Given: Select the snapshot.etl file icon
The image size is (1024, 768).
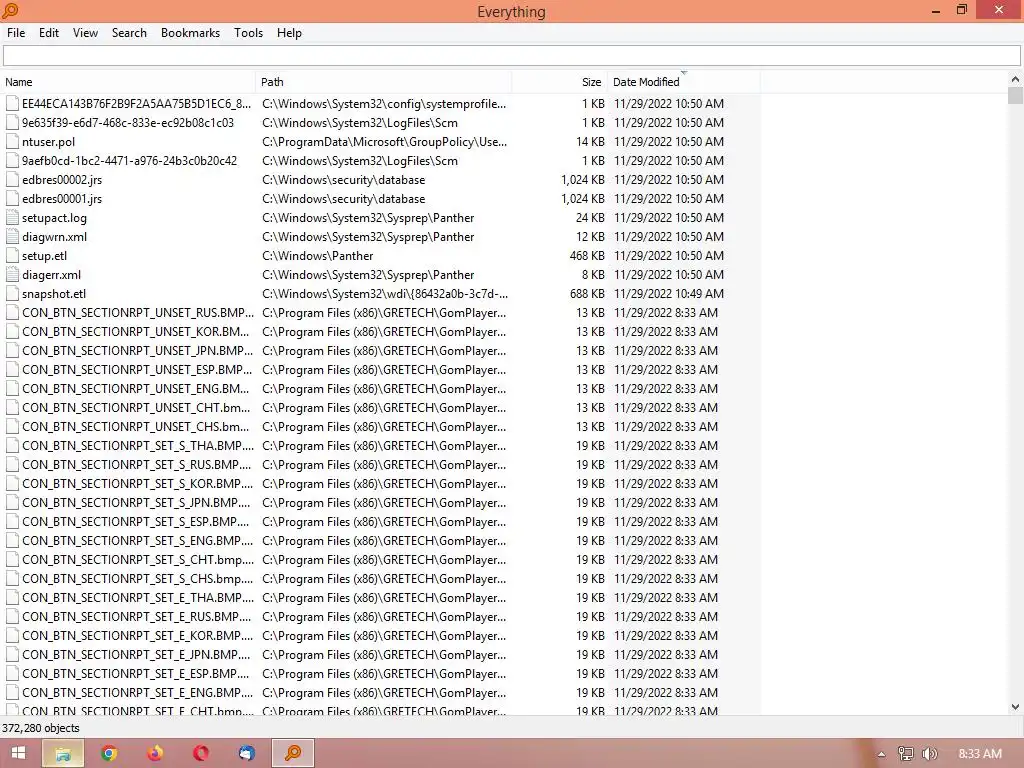Looking at the screenshot, I should 12,294.
